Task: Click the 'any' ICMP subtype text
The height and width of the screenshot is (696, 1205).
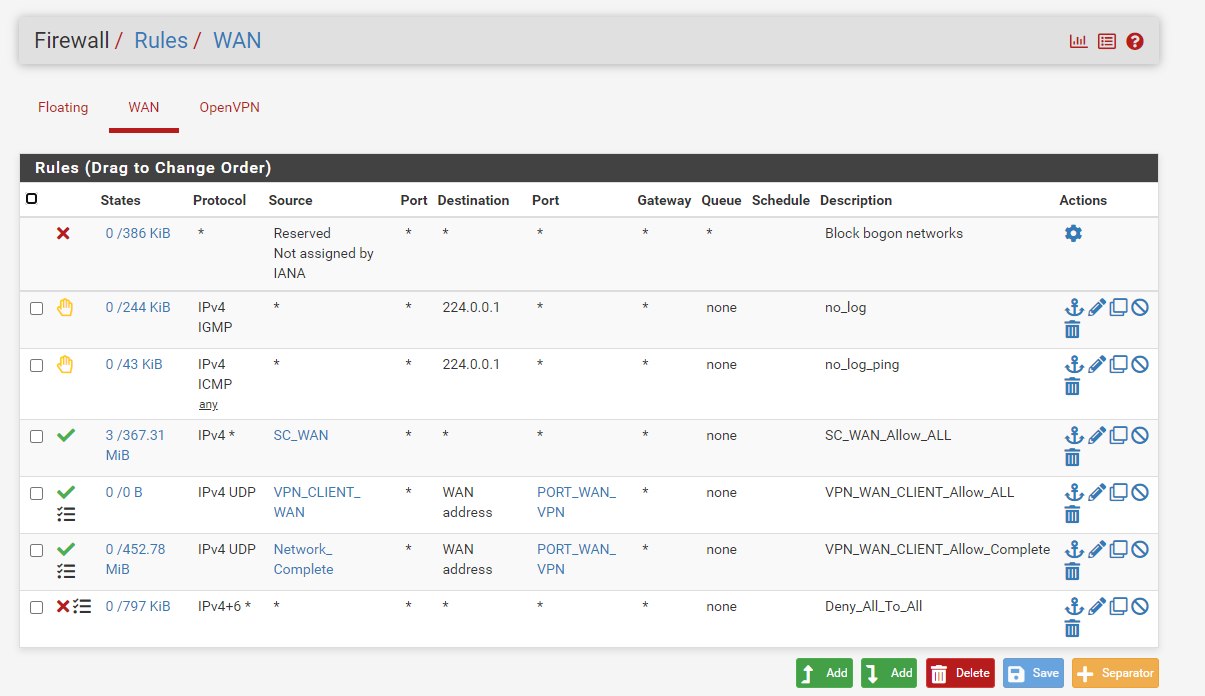Action: pyautogui.click(x=208, y=405)
